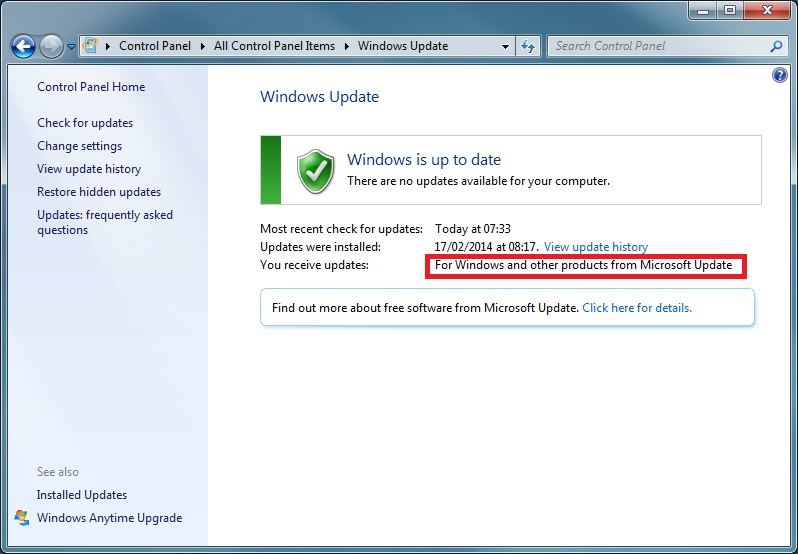Click Check for updates
Viewport: 798px width, 554px height.
click(x=85, y=123)
